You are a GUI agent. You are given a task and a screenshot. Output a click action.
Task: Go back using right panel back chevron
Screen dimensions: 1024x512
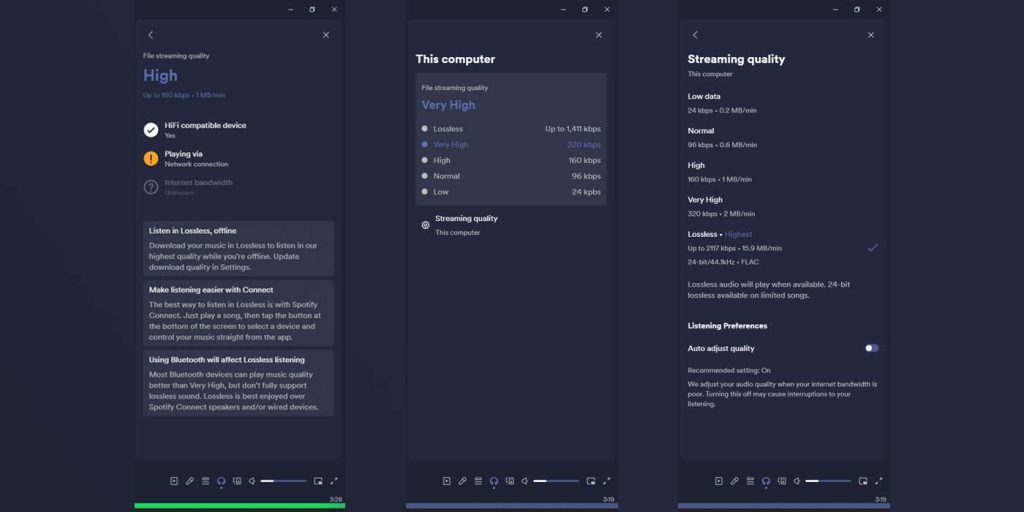point(695,35)
